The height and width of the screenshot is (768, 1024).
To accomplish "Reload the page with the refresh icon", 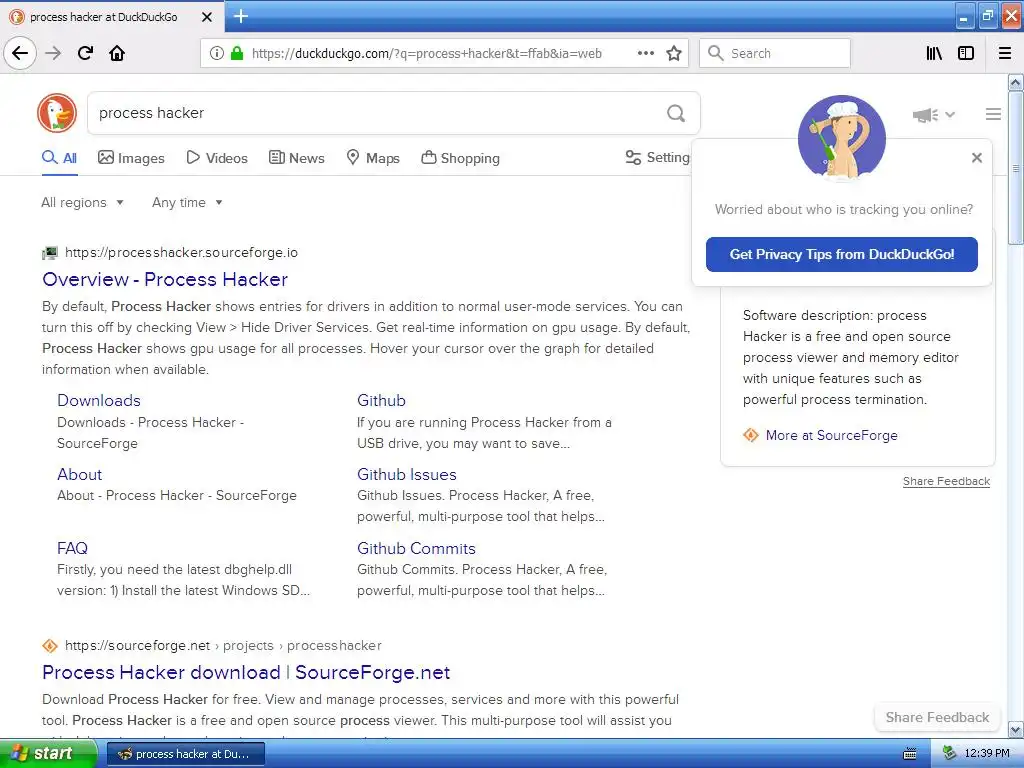I will pos(85,53).
